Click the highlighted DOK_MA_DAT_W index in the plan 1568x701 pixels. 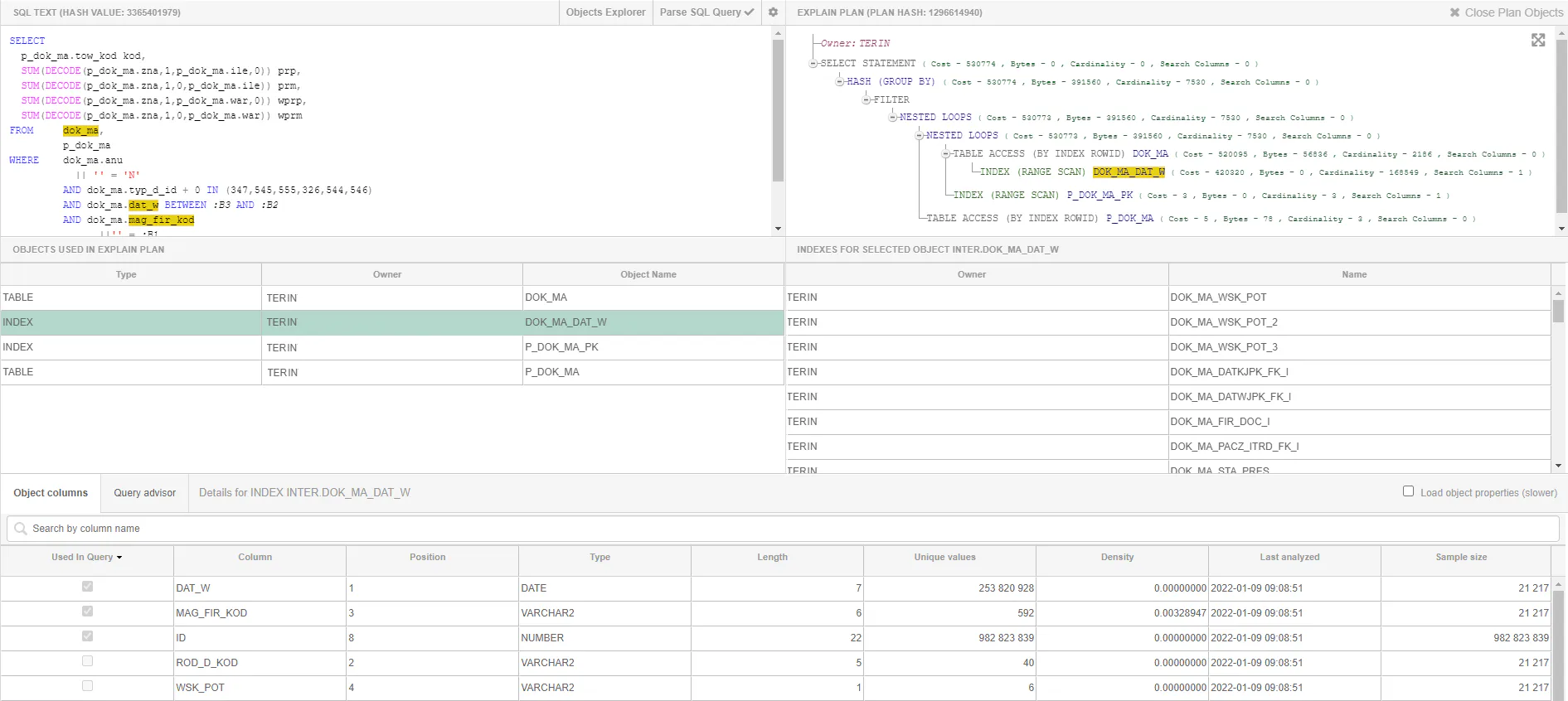point(1129,172)
